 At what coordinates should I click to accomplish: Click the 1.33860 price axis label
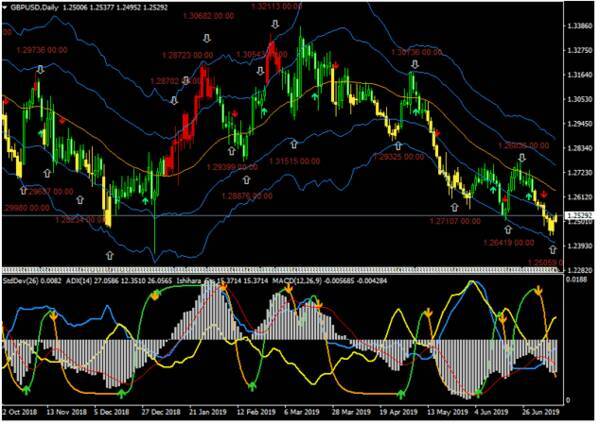(580, 26)
